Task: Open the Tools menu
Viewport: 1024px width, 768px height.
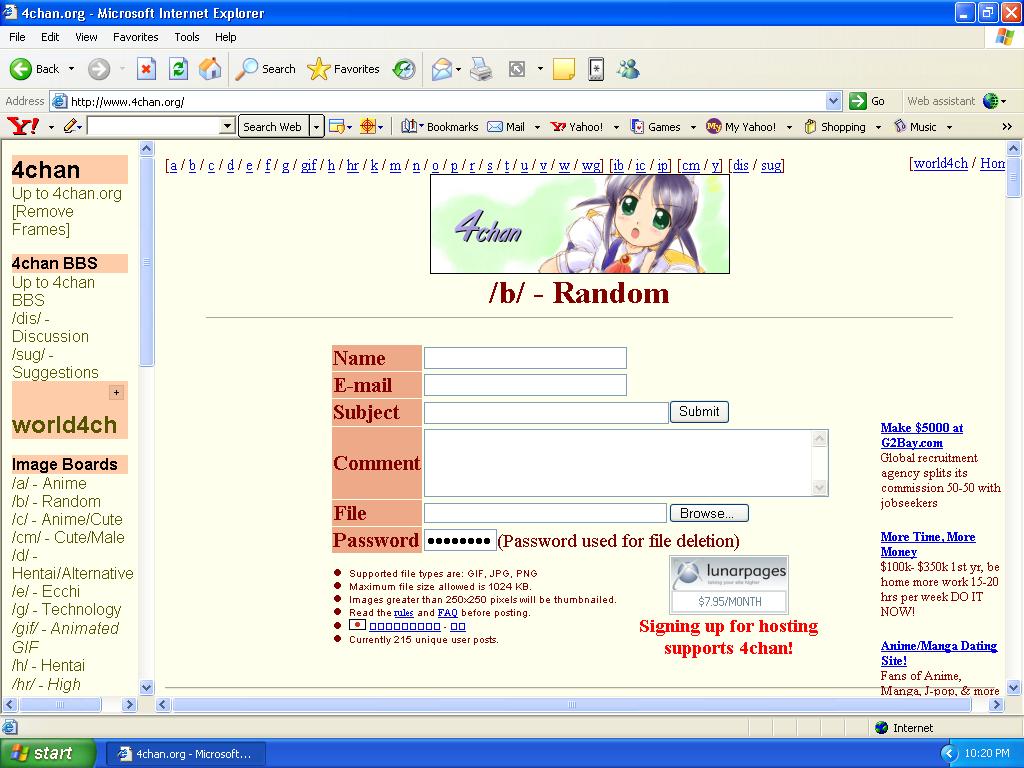Action: click(x=187, y=37)
